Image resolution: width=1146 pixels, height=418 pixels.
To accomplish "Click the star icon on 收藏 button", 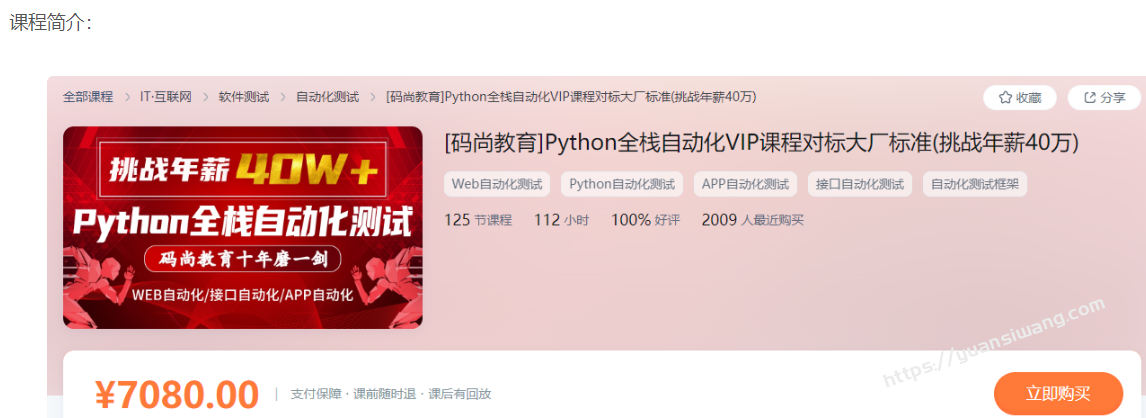I will pos(1005,97).
